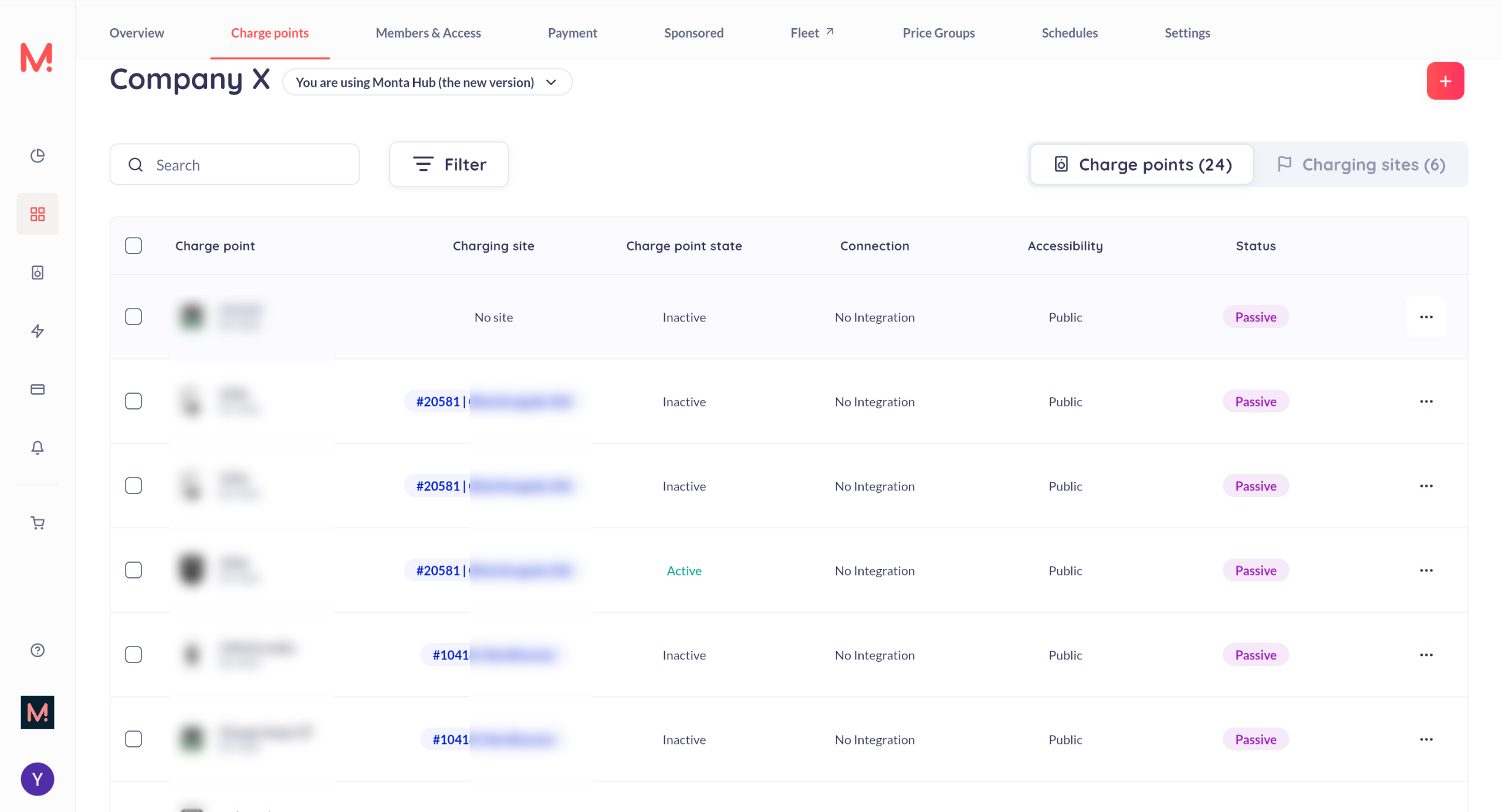Open three-dots menu for the No site row
The image size is (1502, 812).
(1426, 317)
